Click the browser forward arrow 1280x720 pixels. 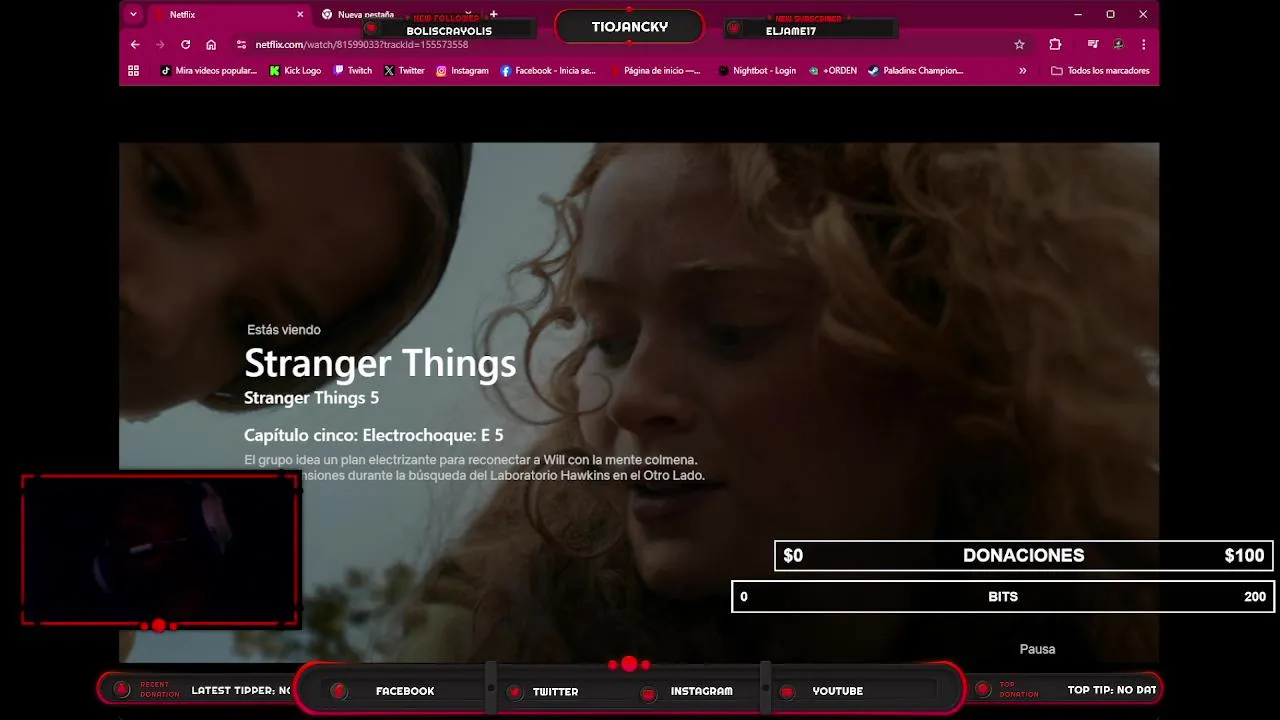(160, 44)
